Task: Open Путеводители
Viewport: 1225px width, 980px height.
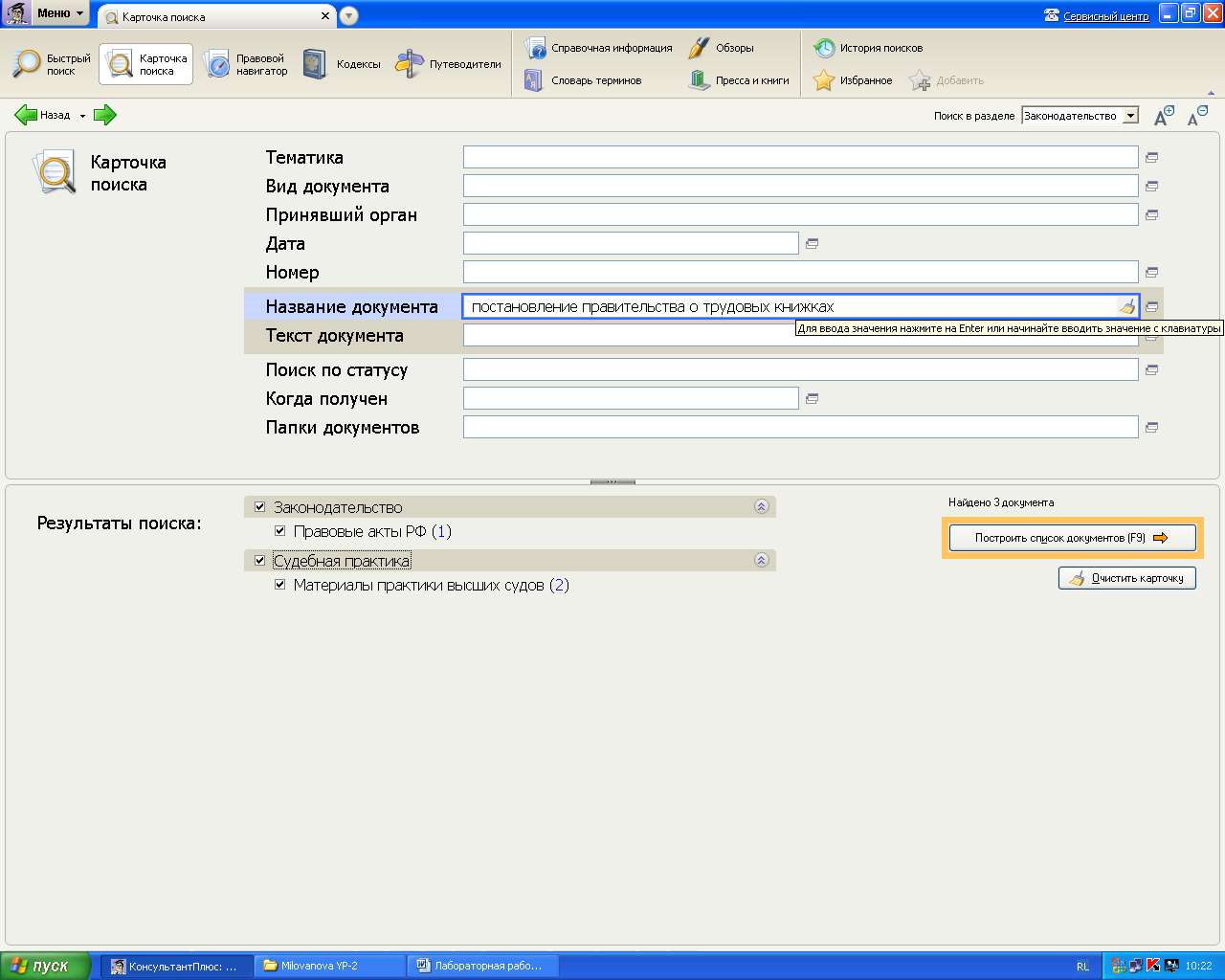Action: 449,64
